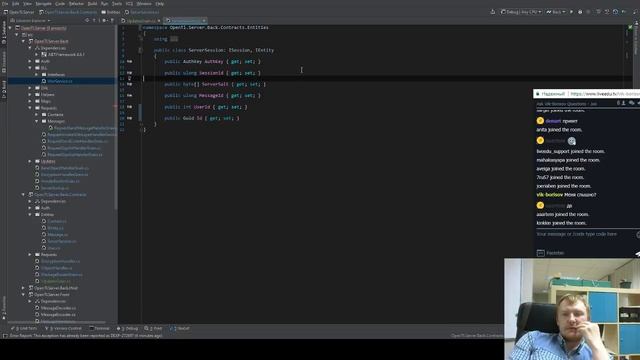640x360 pixels.
Task: Collapse the src folder node
Action: (17, 35)
